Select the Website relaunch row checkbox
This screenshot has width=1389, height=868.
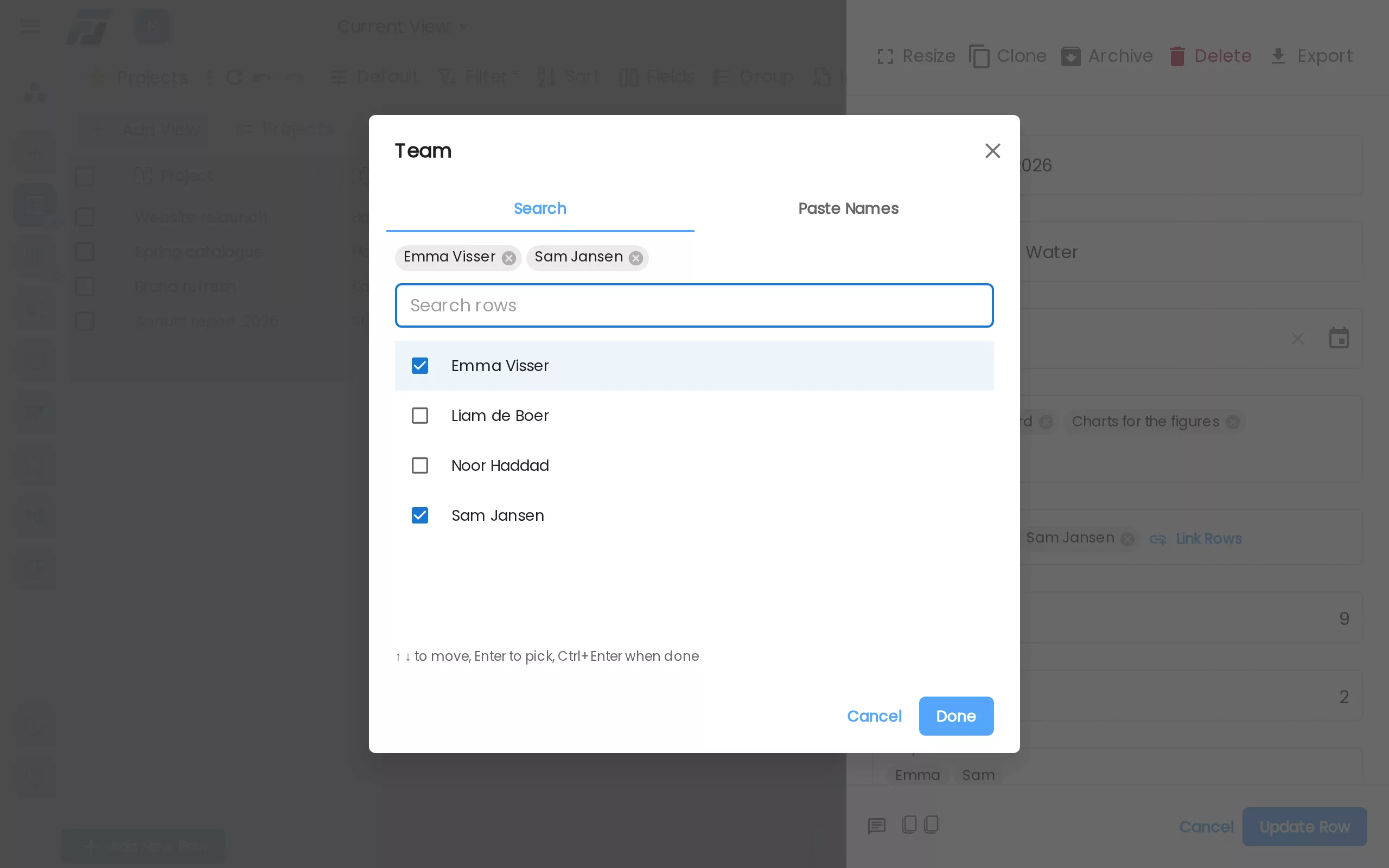85,217
